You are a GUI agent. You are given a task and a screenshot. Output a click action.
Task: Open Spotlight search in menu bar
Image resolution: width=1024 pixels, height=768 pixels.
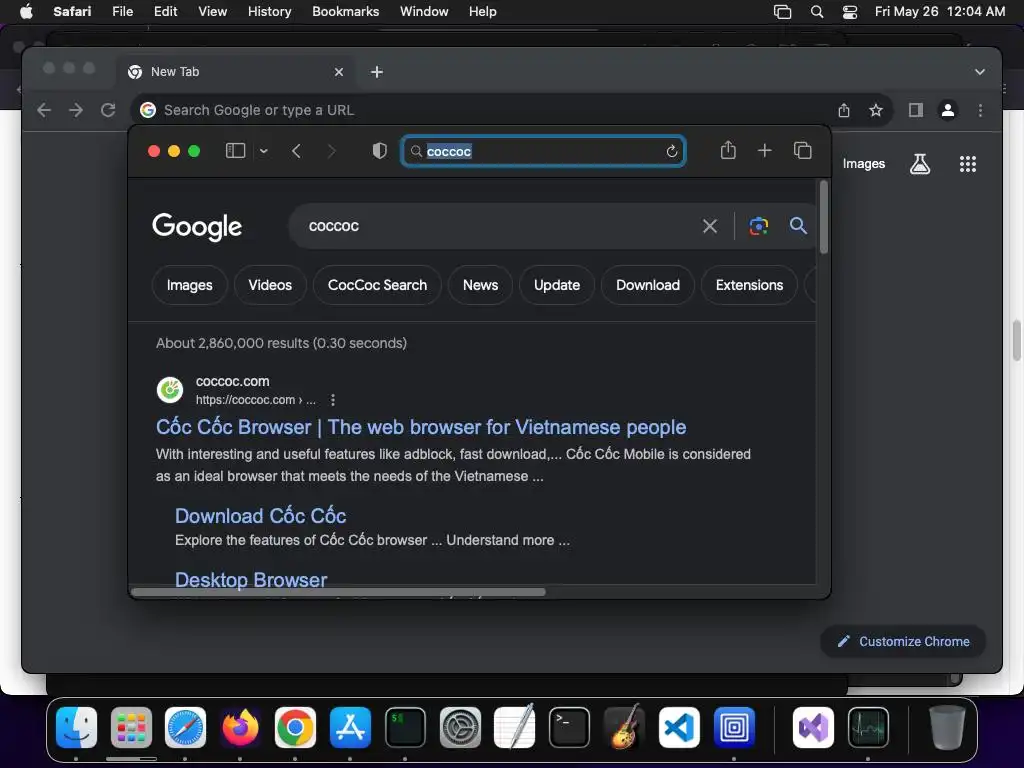click(816, 11)
